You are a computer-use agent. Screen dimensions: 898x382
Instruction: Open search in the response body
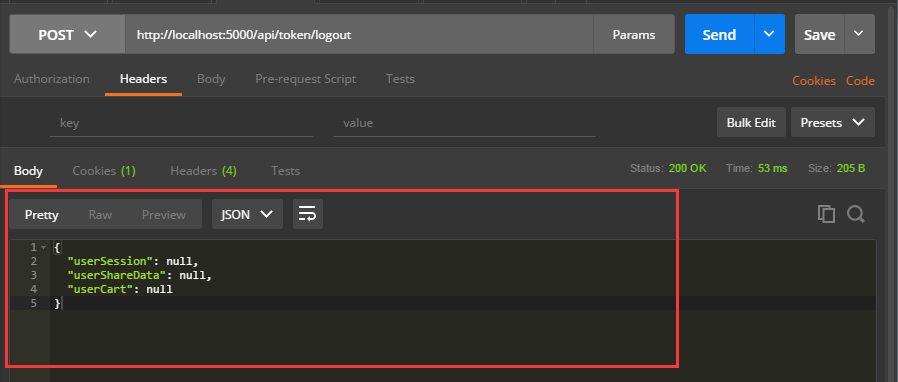(856, 214)
